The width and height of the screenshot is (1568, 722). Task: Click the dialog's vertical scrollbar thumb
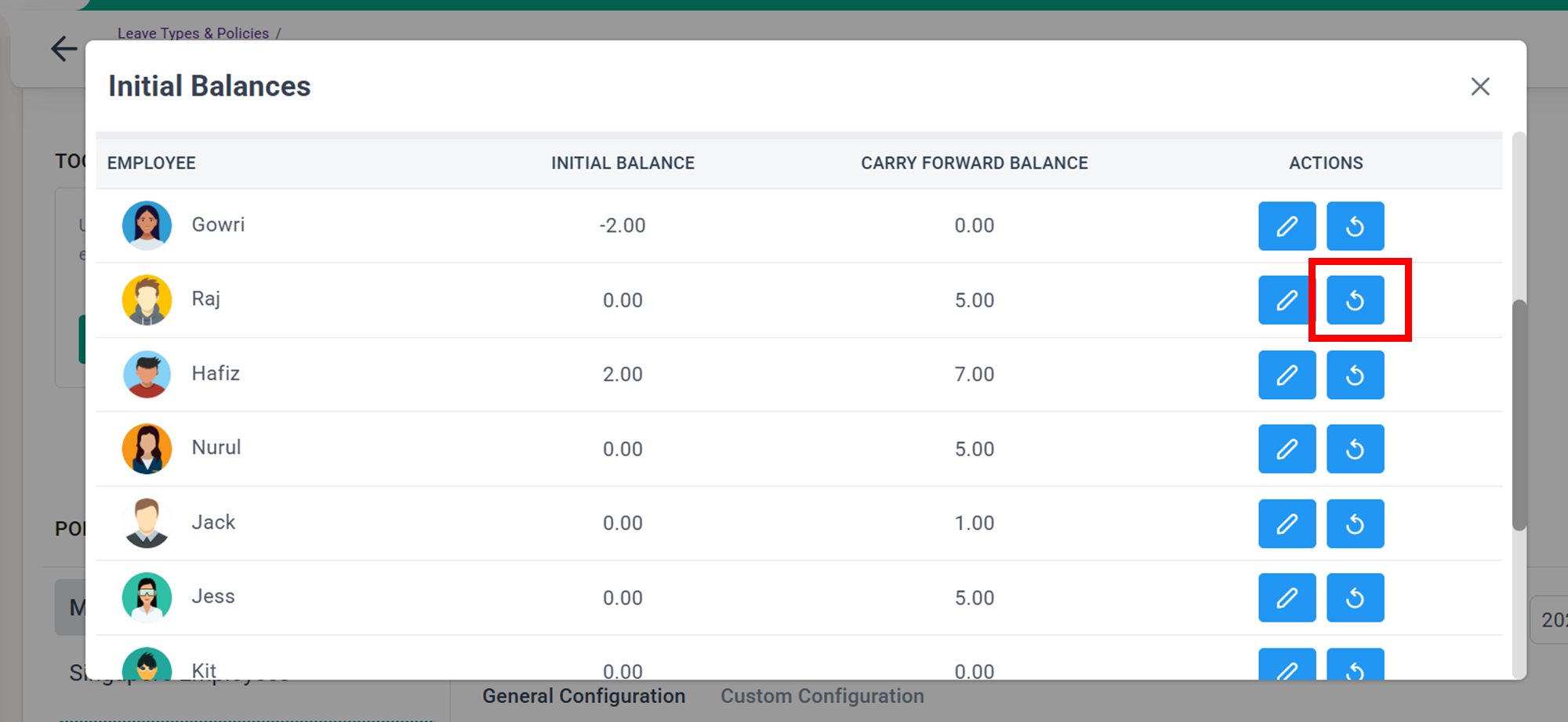tap(1519, 414)
